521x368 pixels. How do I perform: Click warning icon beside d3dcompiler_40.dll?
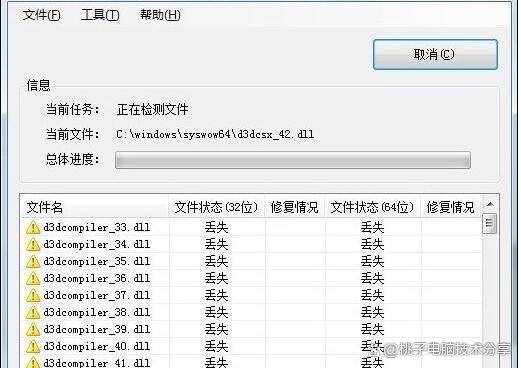pyautogui.click(x=33, y=346)
